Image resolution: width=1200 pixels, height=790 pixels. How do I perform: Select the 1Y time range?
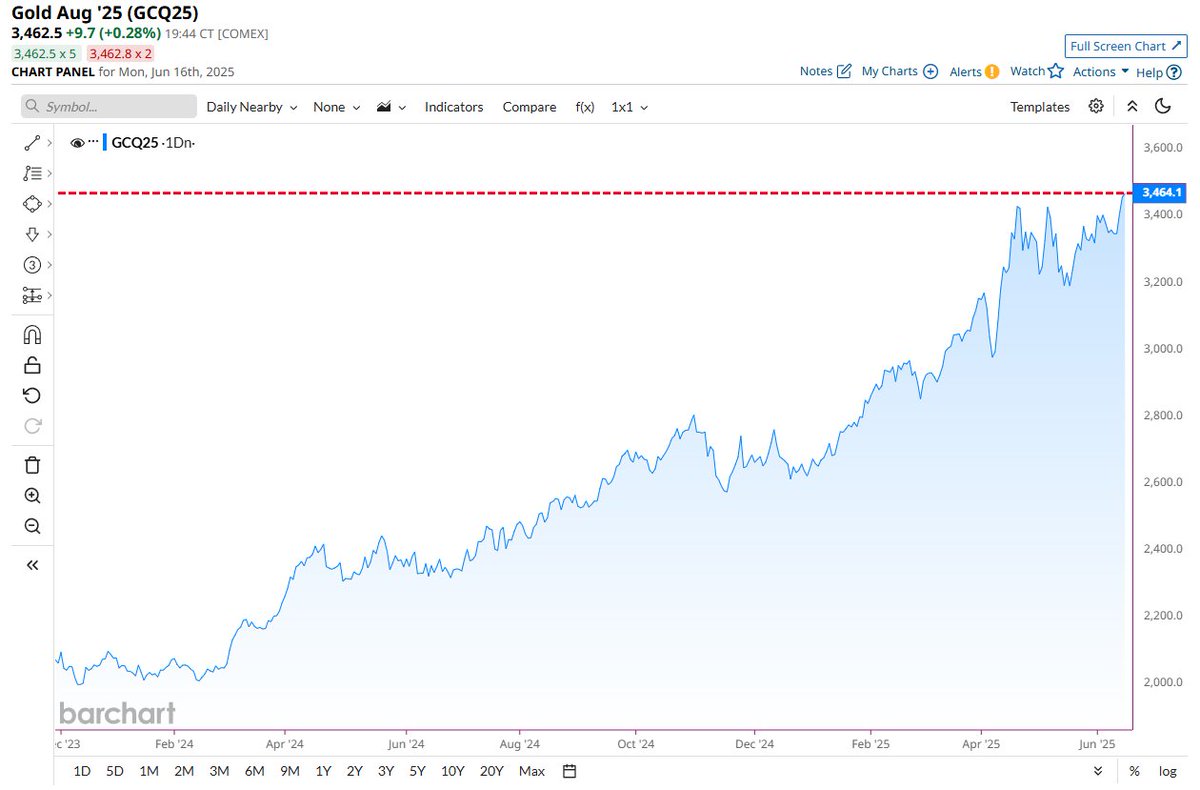pyautogui.click(x=323, y=771)
